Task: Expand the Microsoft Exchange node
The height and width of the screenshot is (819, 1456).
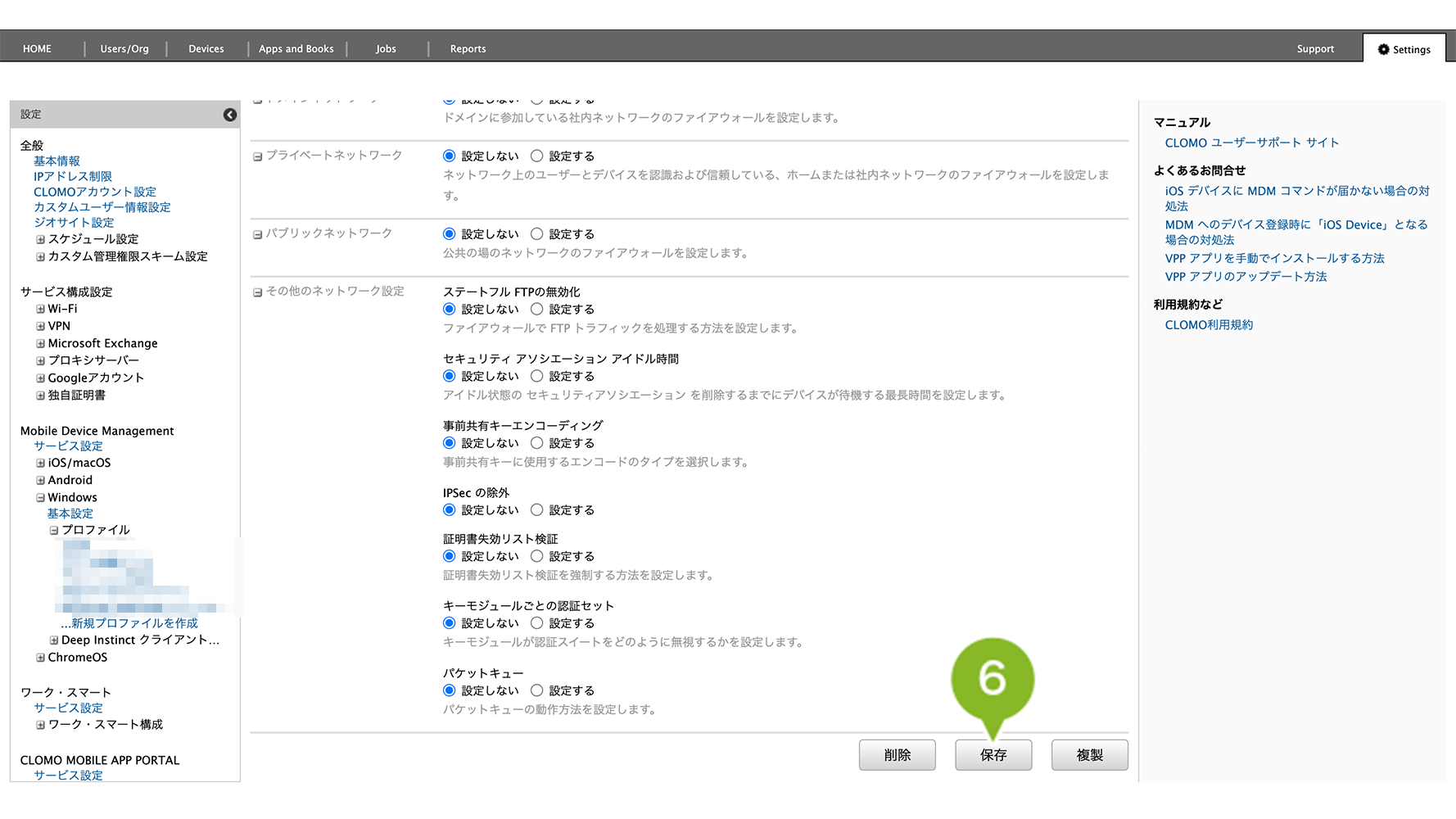Action: click(40, 344)
